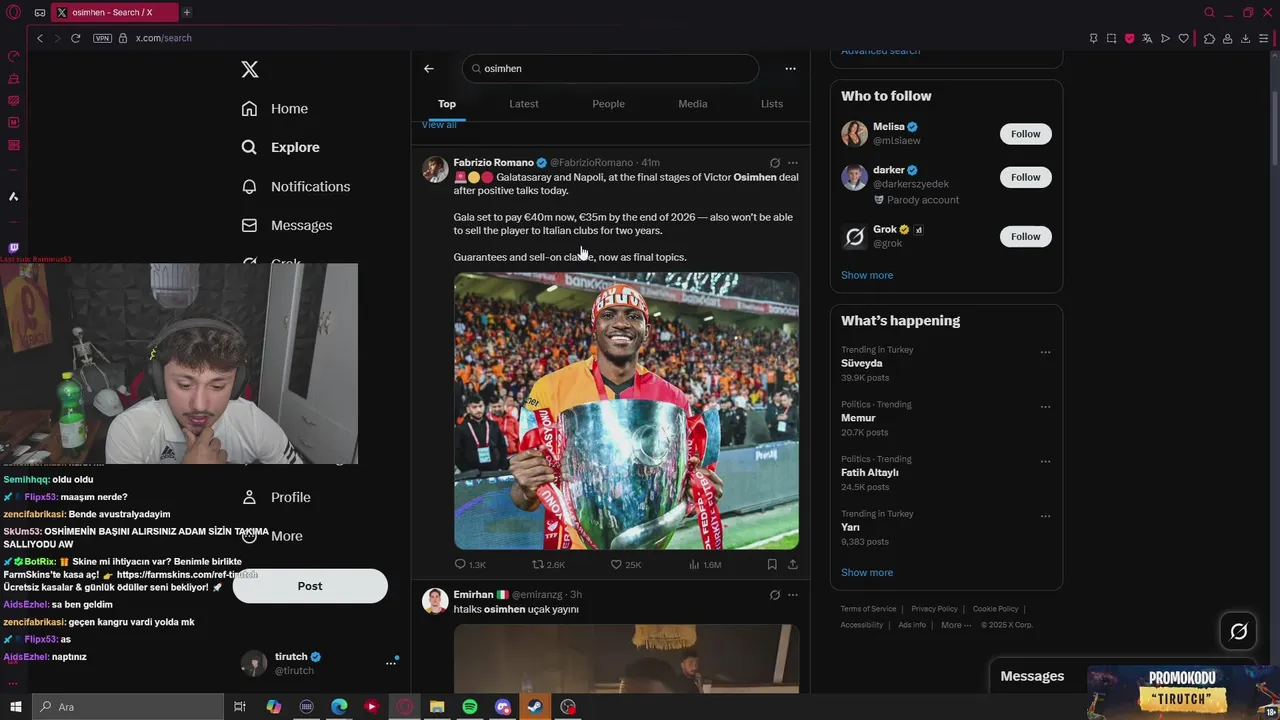1280x720 pixels.
Task: Share Fabrizio Romano tweet
Action: tap(793, 565)
